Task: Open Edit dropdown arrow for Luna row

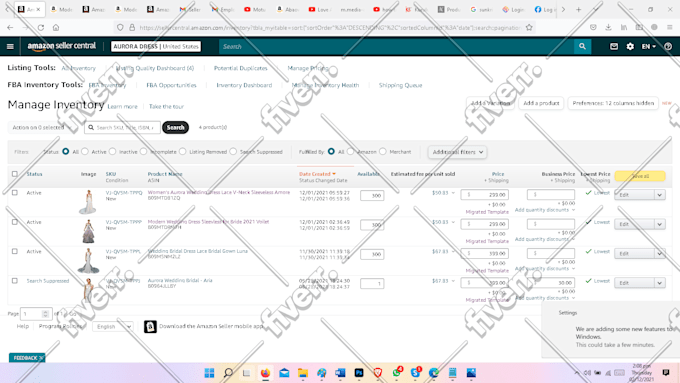Action: coord(660,253)
